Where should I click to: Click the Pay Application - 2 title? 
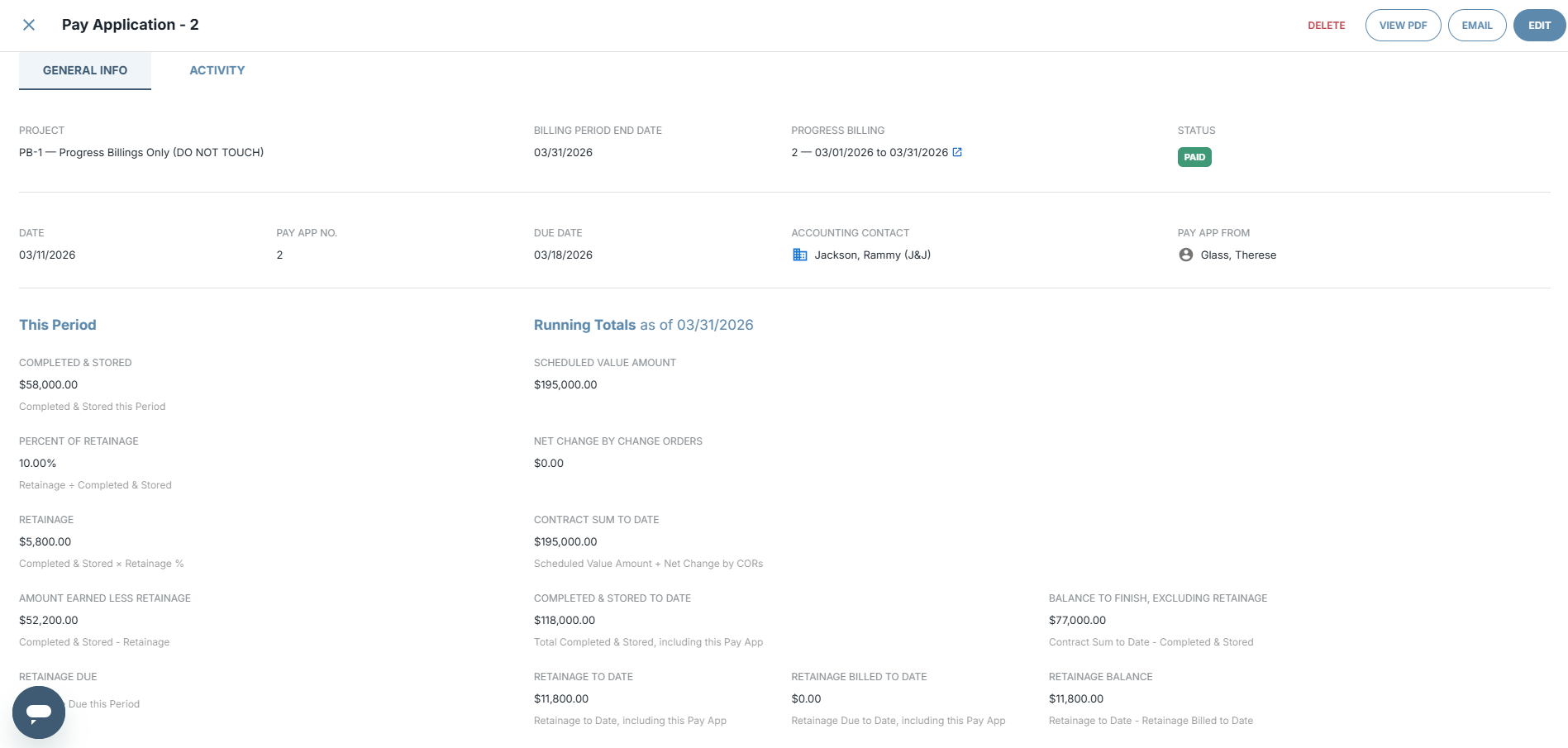point(131,25)
